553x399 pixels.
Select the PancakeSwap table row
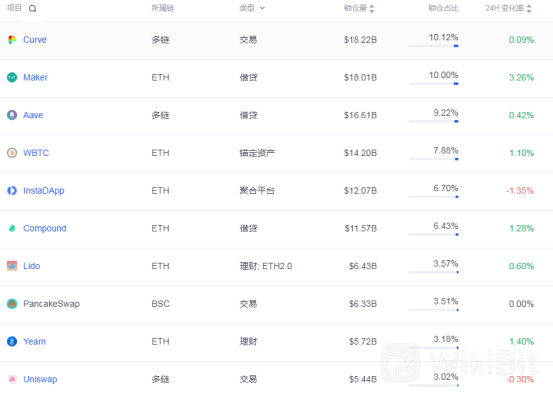tap(276, 304)
